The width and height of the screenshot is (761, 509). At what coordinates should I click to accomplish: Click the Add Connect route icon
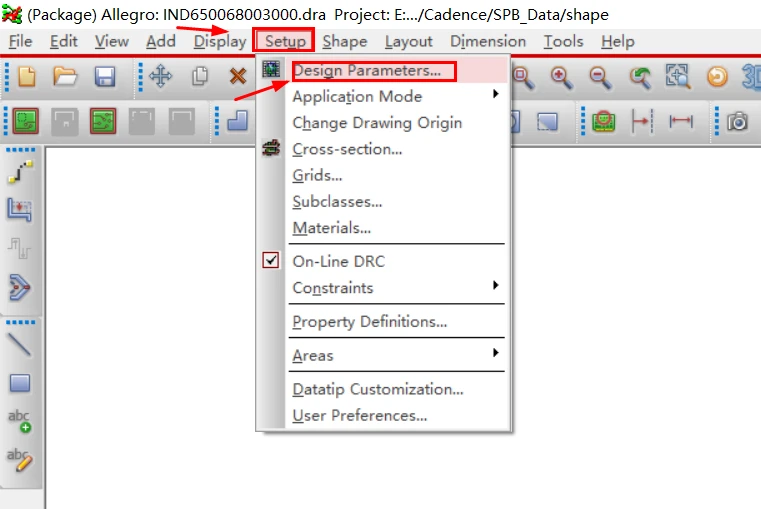pyautogui.click(x=20, y=172)
